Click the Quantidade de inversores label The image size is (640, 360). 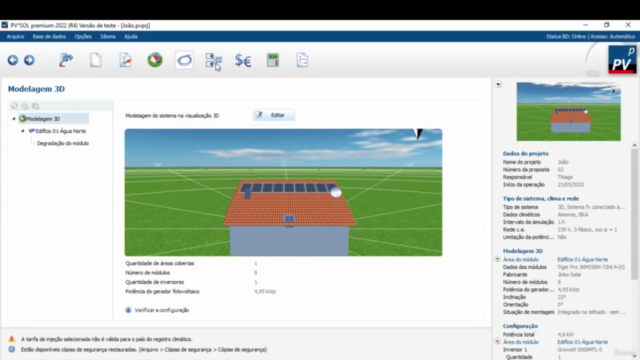tap(155, 282)
